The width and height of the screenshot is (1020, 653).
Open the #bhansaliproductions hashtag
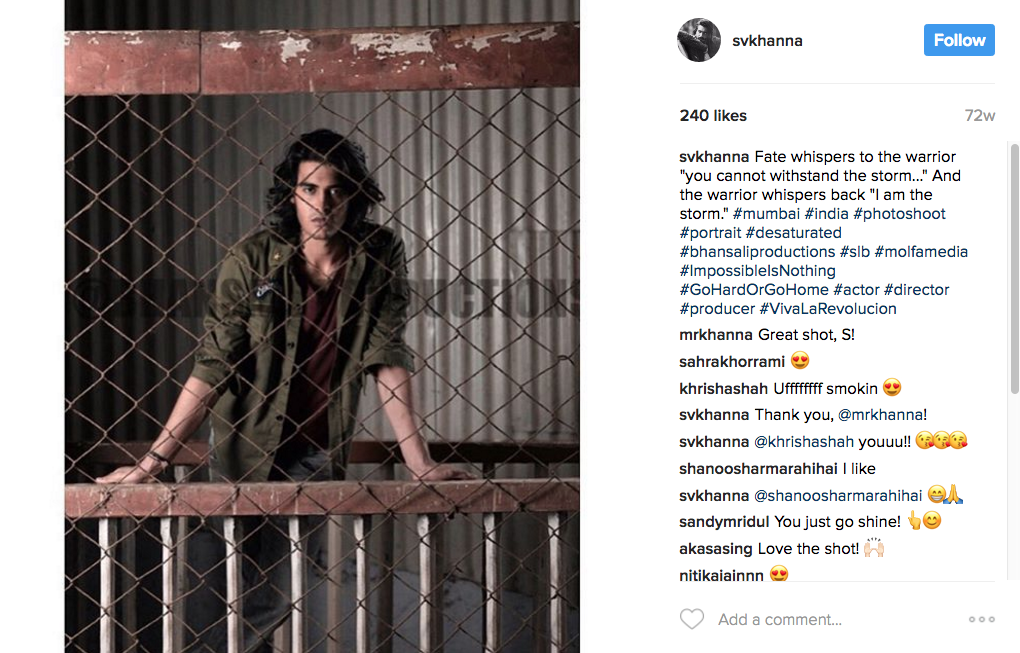click(757, 252)
